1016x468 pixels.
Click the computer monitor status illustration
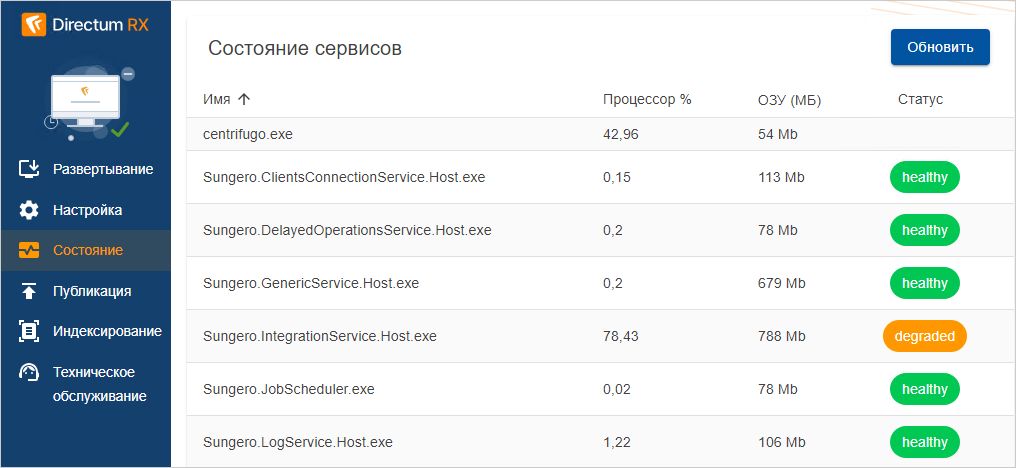click(87, 100)
